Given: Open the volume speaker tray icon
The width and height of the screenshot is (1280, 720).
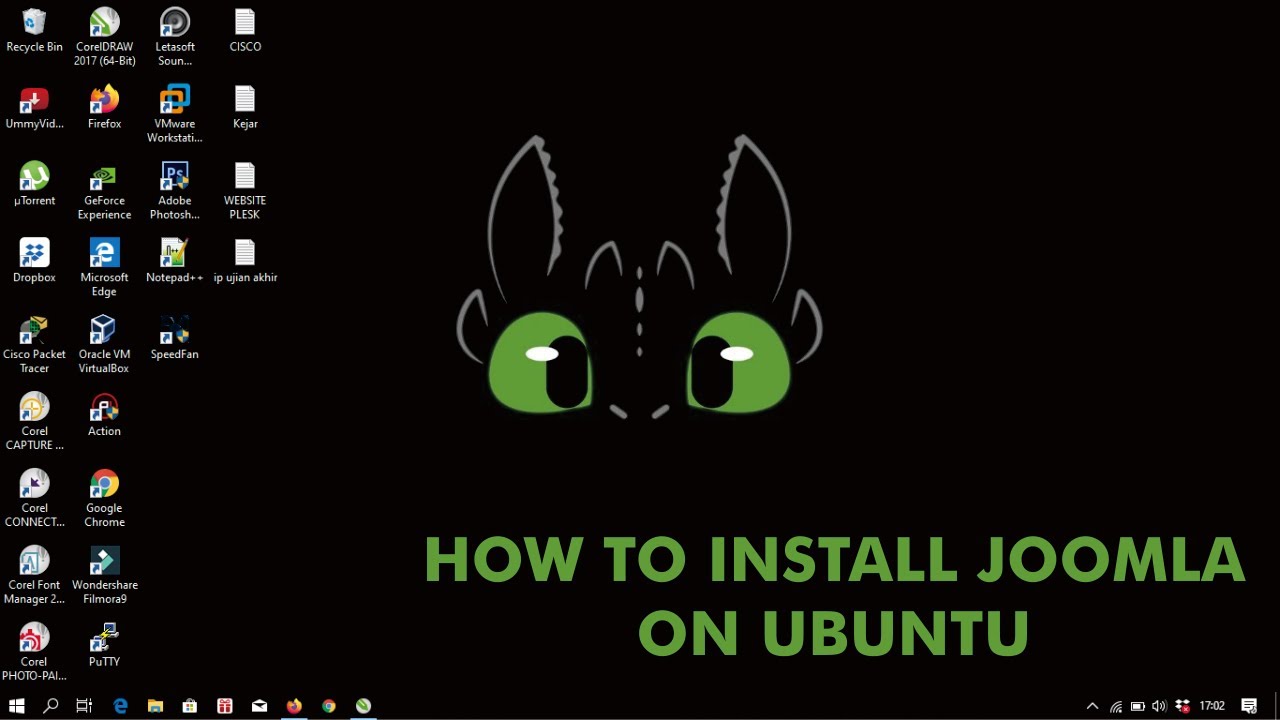Looking at the screenshot, I should [1159, 706].
